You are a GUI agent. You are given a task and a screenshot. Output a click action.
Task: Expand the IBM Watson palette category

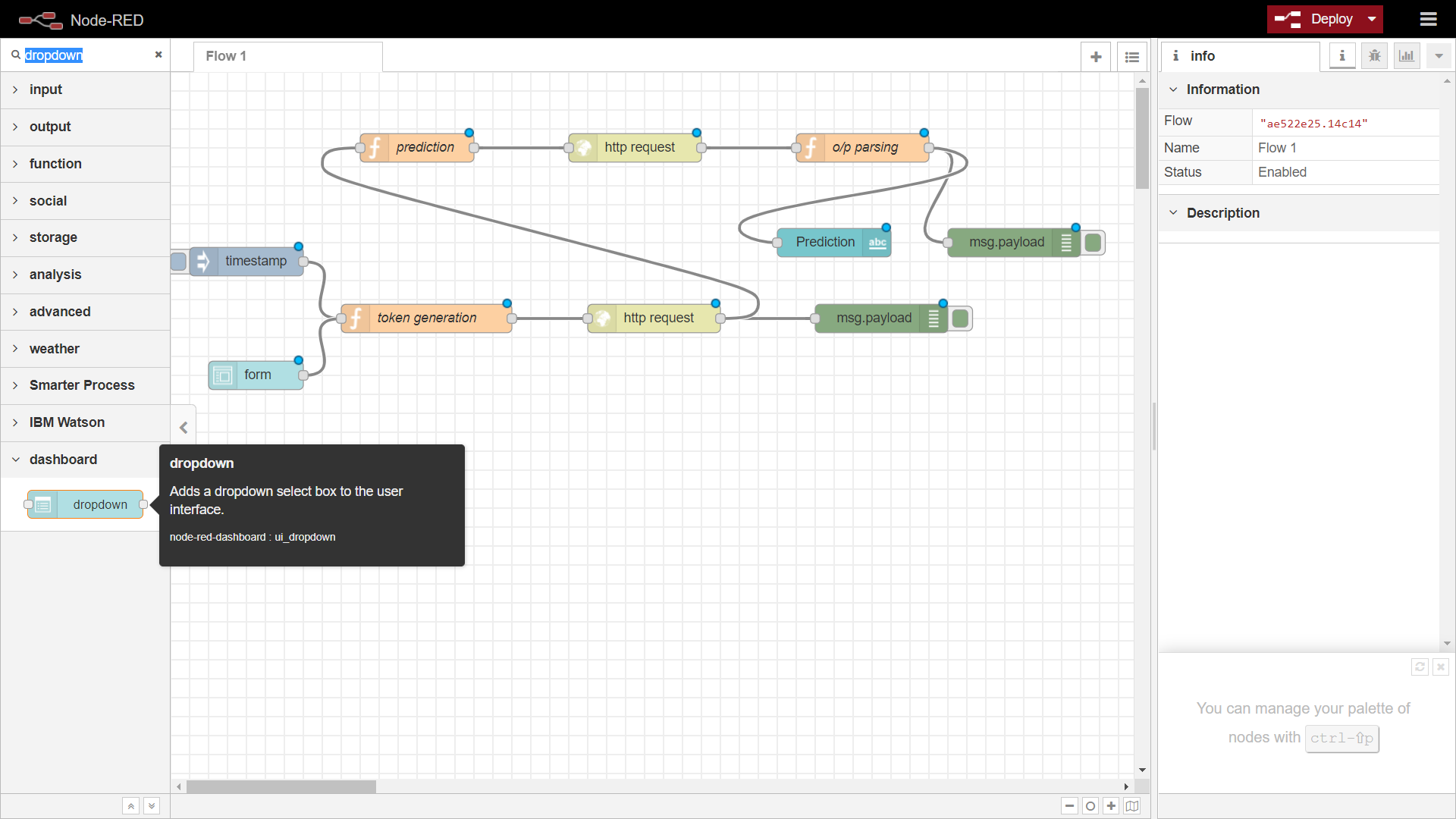coord(85,422)
